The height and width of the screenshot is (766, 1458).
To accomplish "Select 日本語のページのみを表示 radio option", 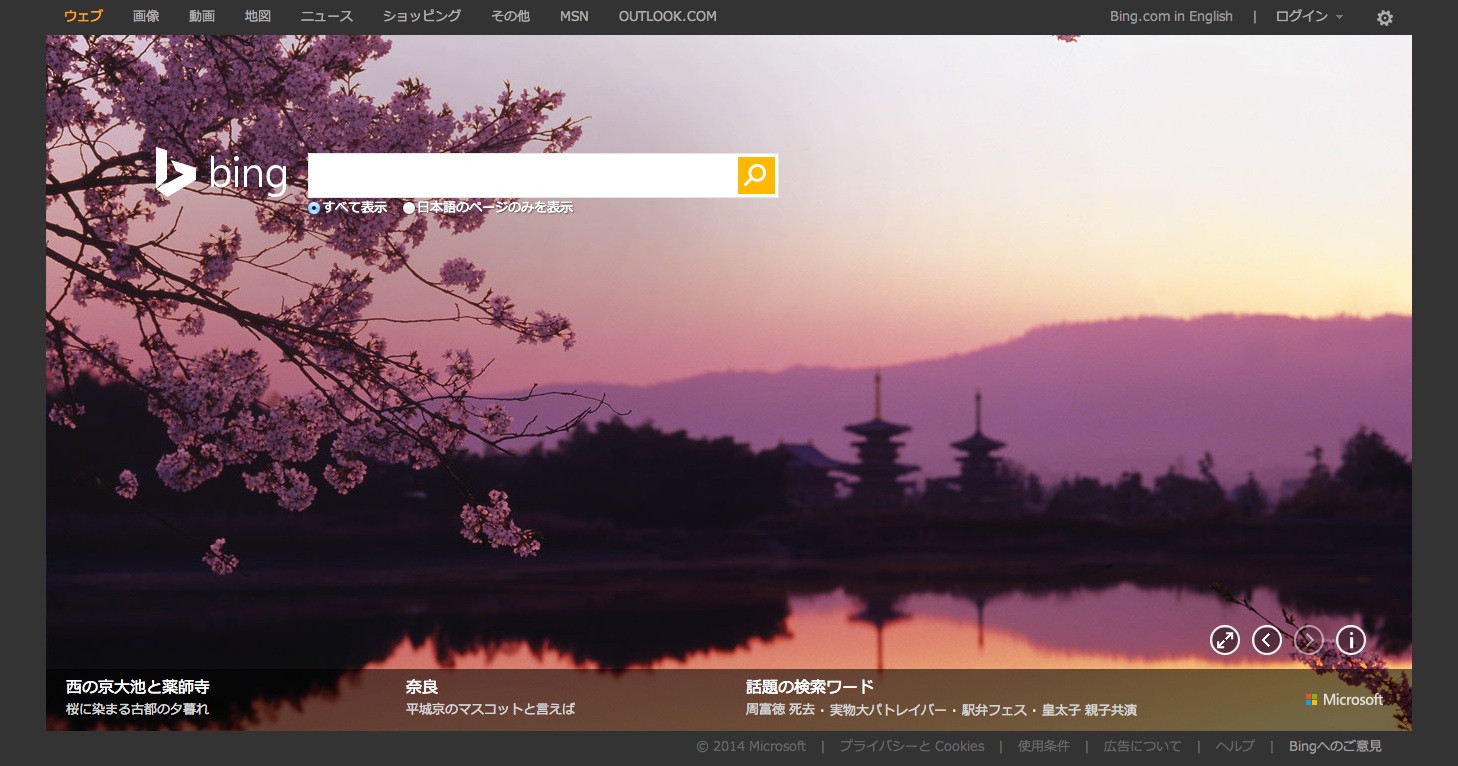I will pos(409,208).
